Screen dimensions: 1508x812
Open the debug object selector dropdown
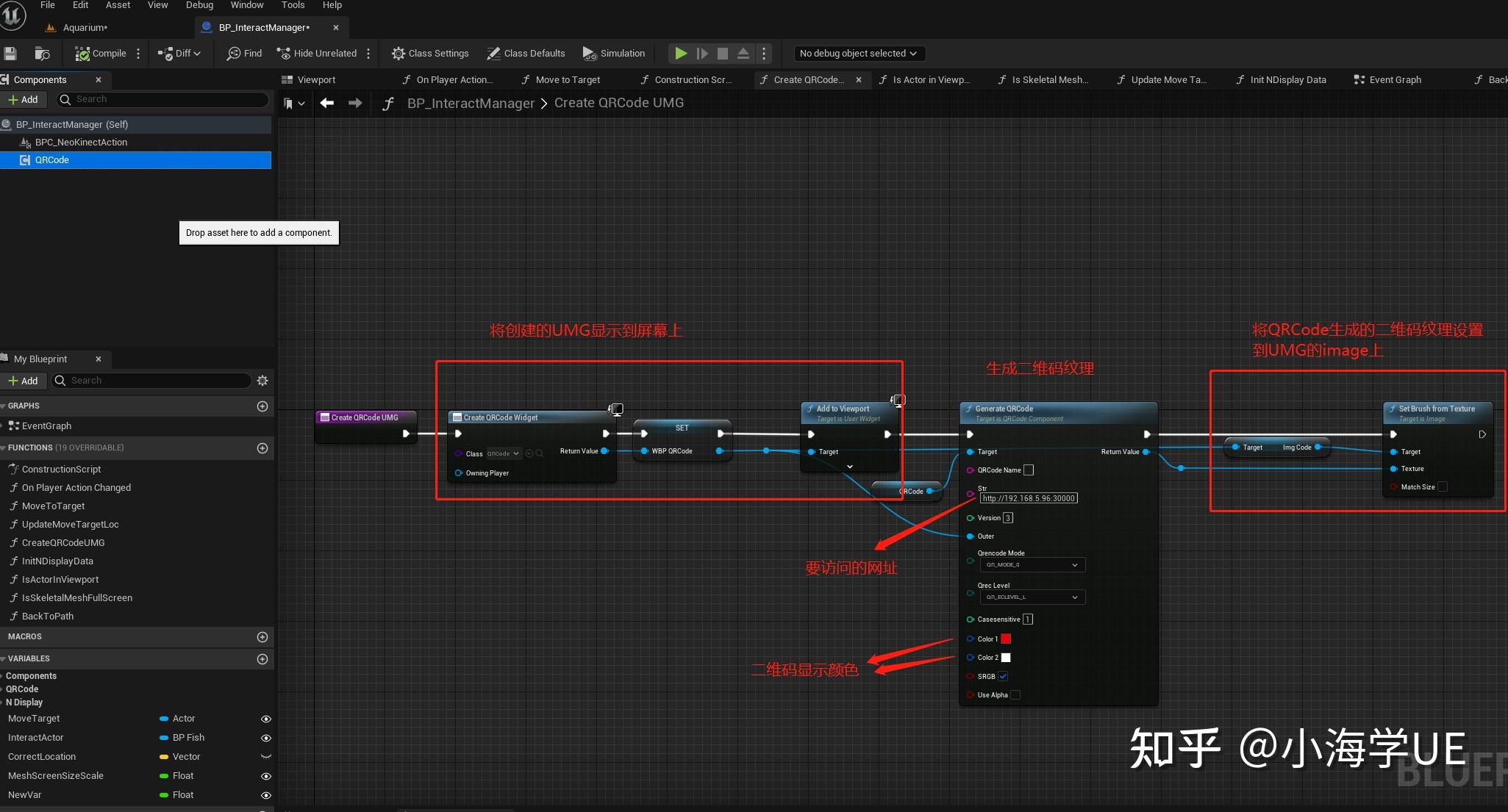858,54
